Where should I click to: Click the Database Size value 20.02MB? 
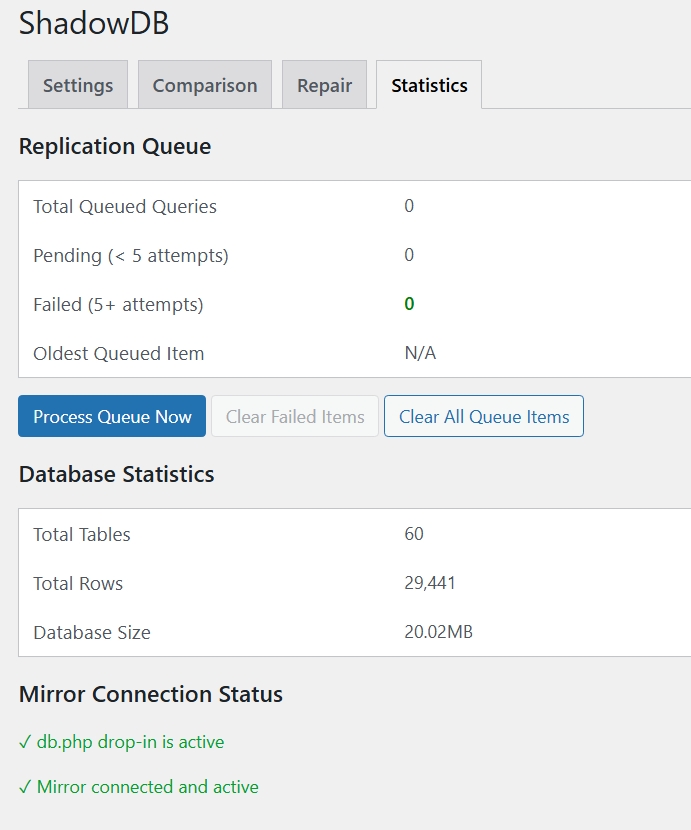pos(438,632)
